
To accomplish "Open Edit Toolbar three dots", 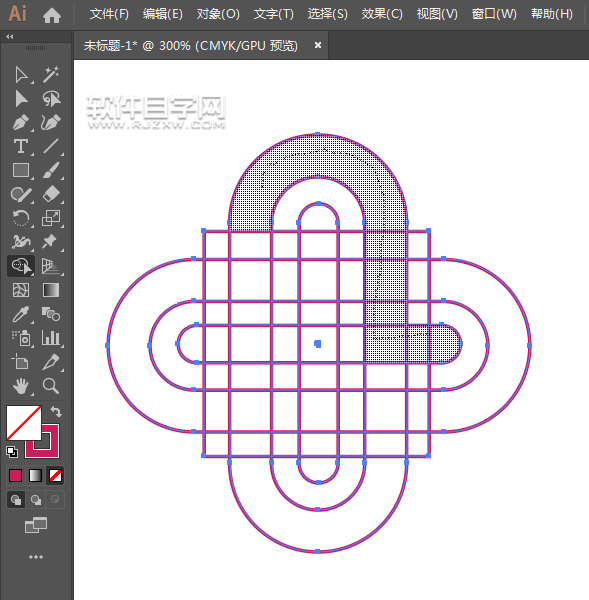I will click(x=36, y=557).
